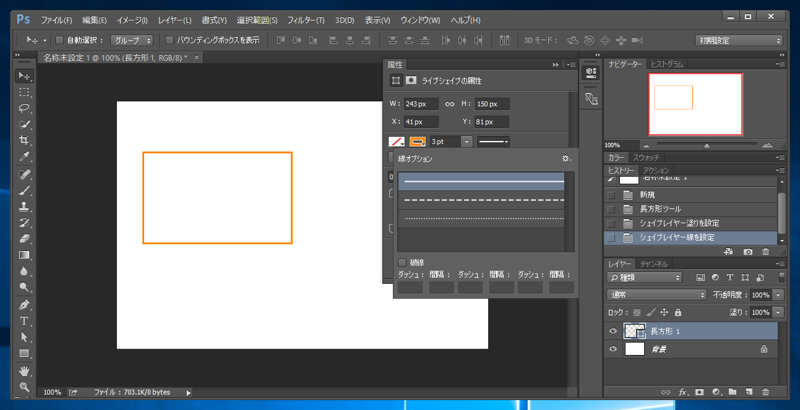Select the Rectangular Marquee tool

pos(24,92)
